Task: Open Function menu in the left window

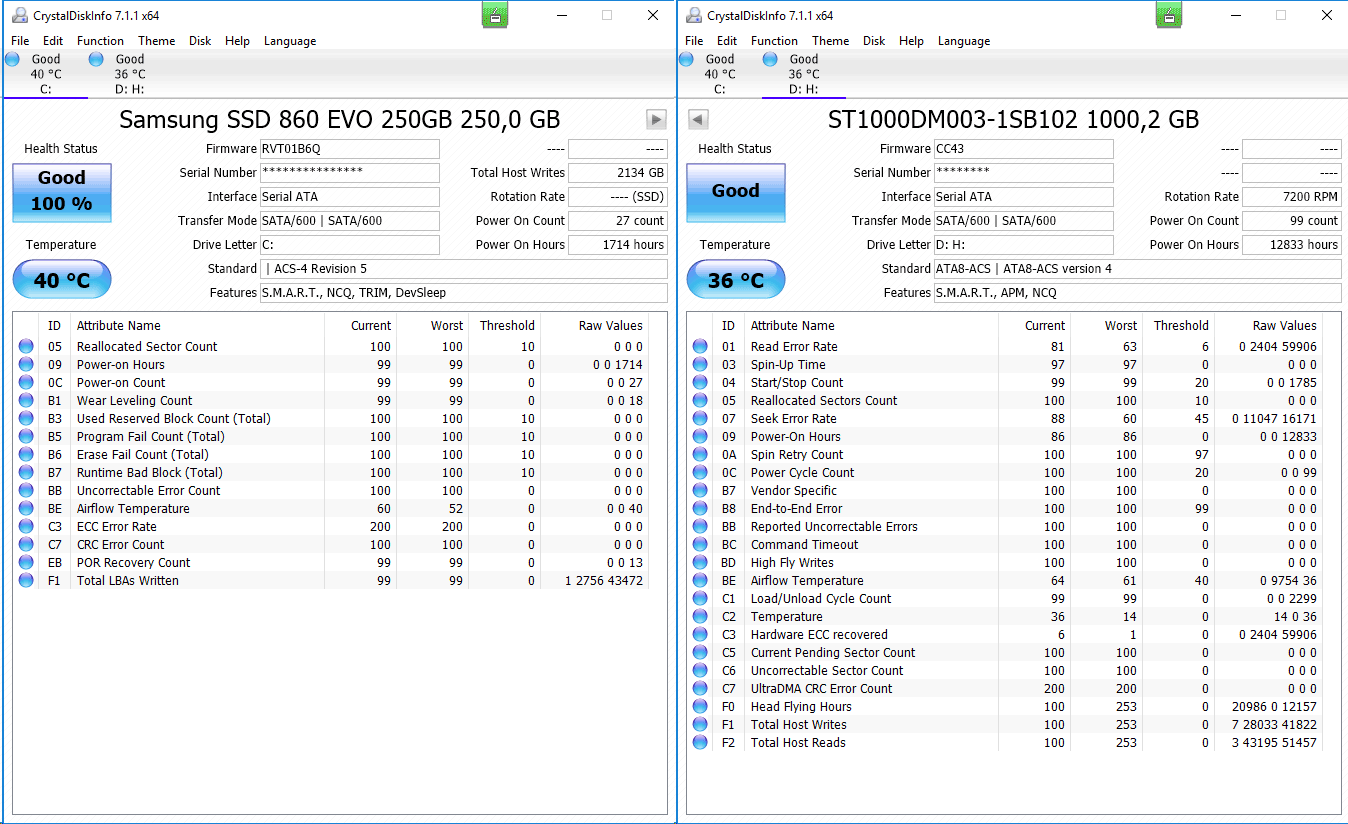Action: (x=100, y=41)
